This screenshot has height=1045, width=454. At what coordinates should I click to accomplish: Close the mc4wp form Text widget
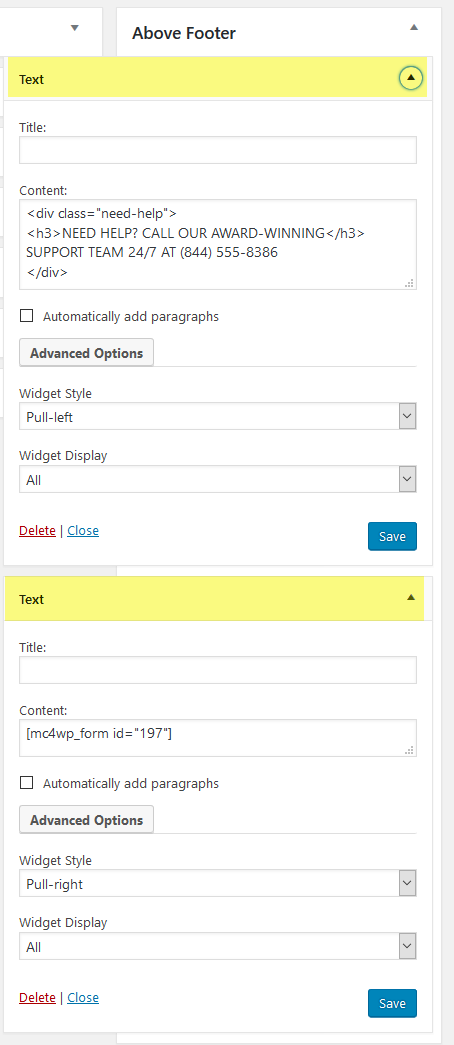tap(83, 997)
